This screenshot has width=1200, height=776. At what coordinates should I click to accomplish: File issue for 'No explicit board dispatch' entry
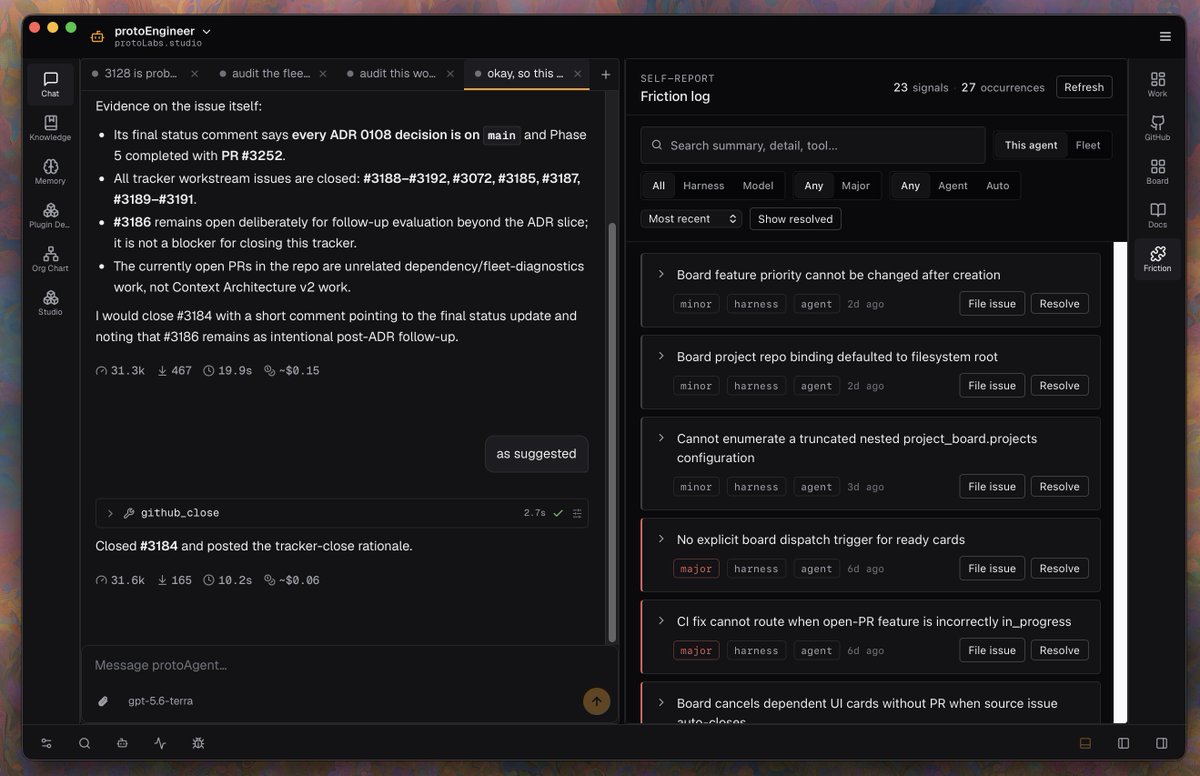(x=992, y=568)
